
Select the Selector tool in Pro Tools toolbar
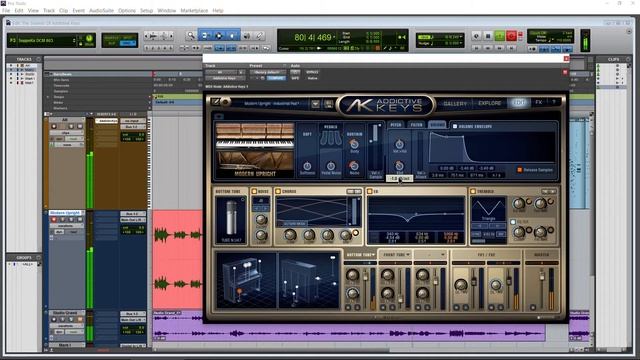tap(219, 36)
